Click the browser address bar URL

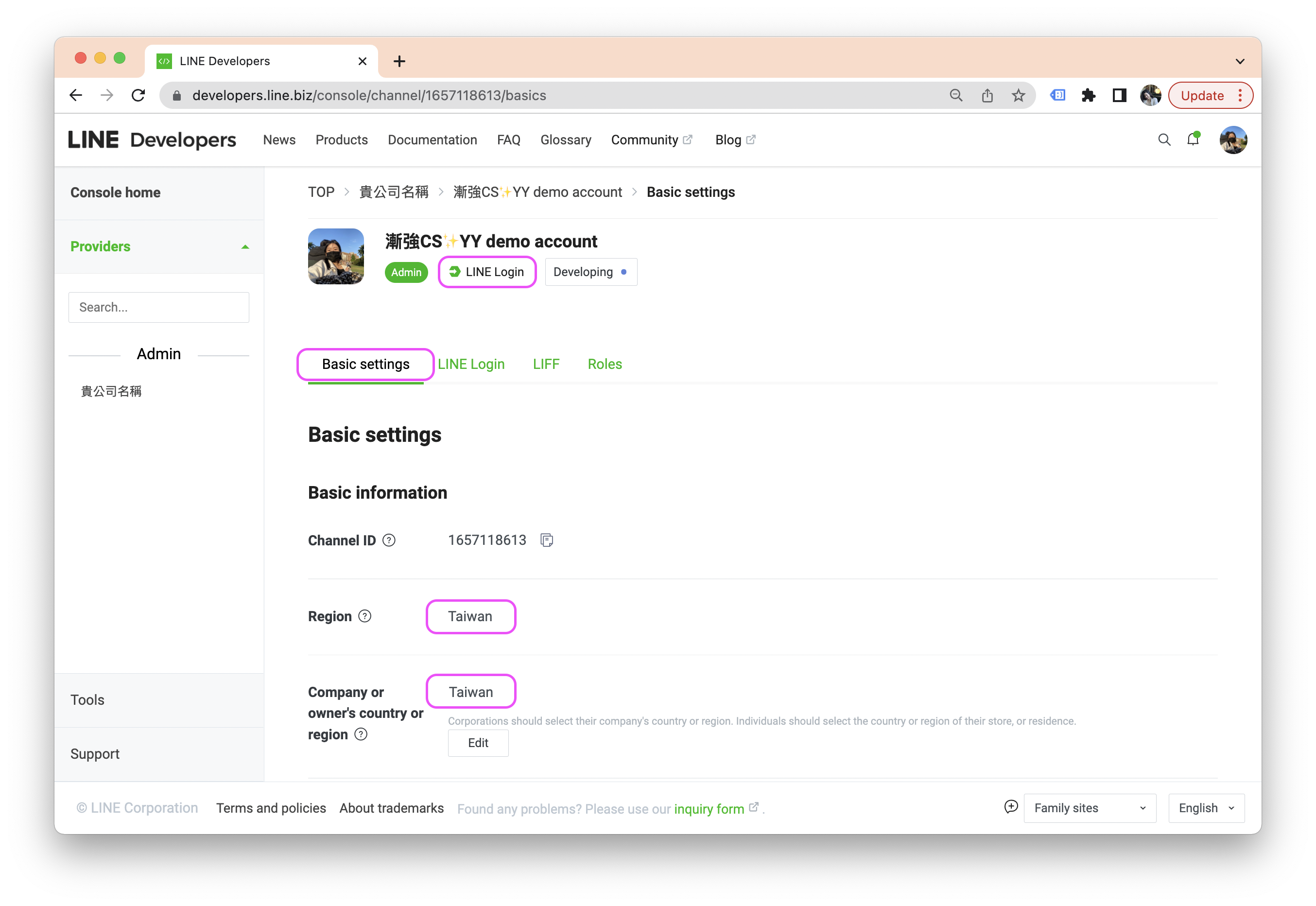pyautogui.click(x=369, y=95)
